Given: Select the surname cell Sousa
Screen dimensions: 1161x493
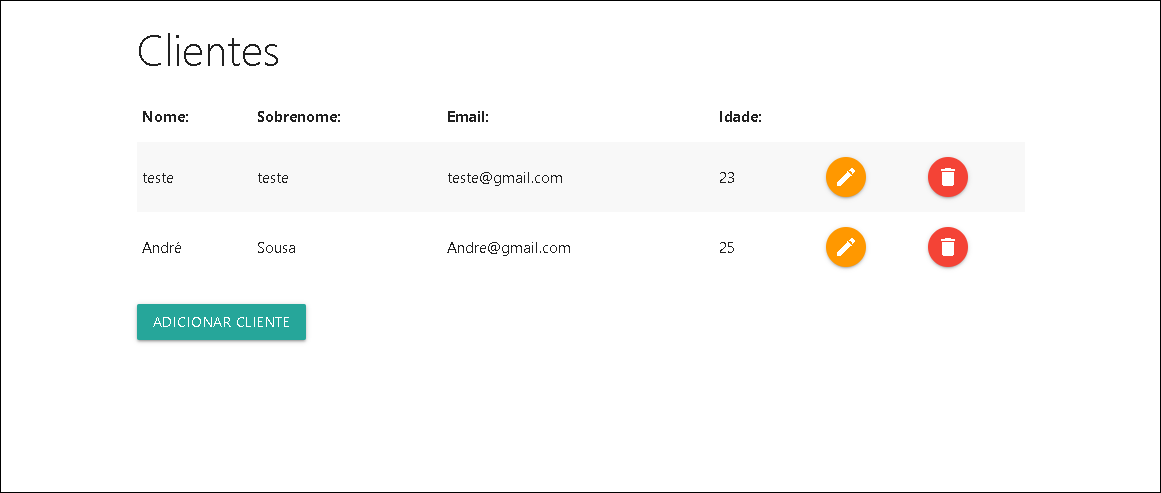Looking at the screenshot, I should pyautogui.click(x=276, y=247).
